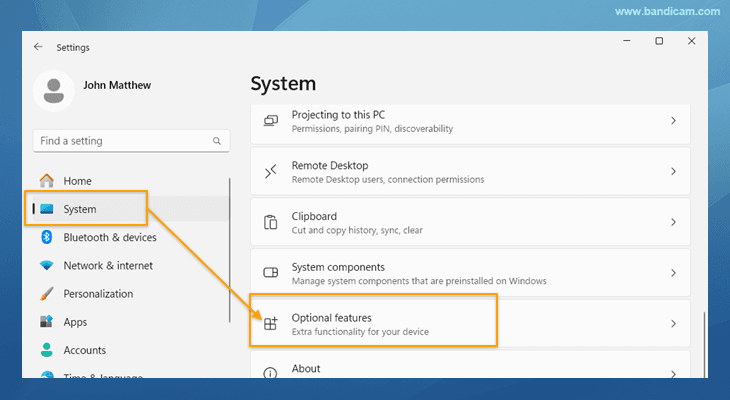Select System in the sidebar
The image size is (730, 400).
click(x=130, y=209)
